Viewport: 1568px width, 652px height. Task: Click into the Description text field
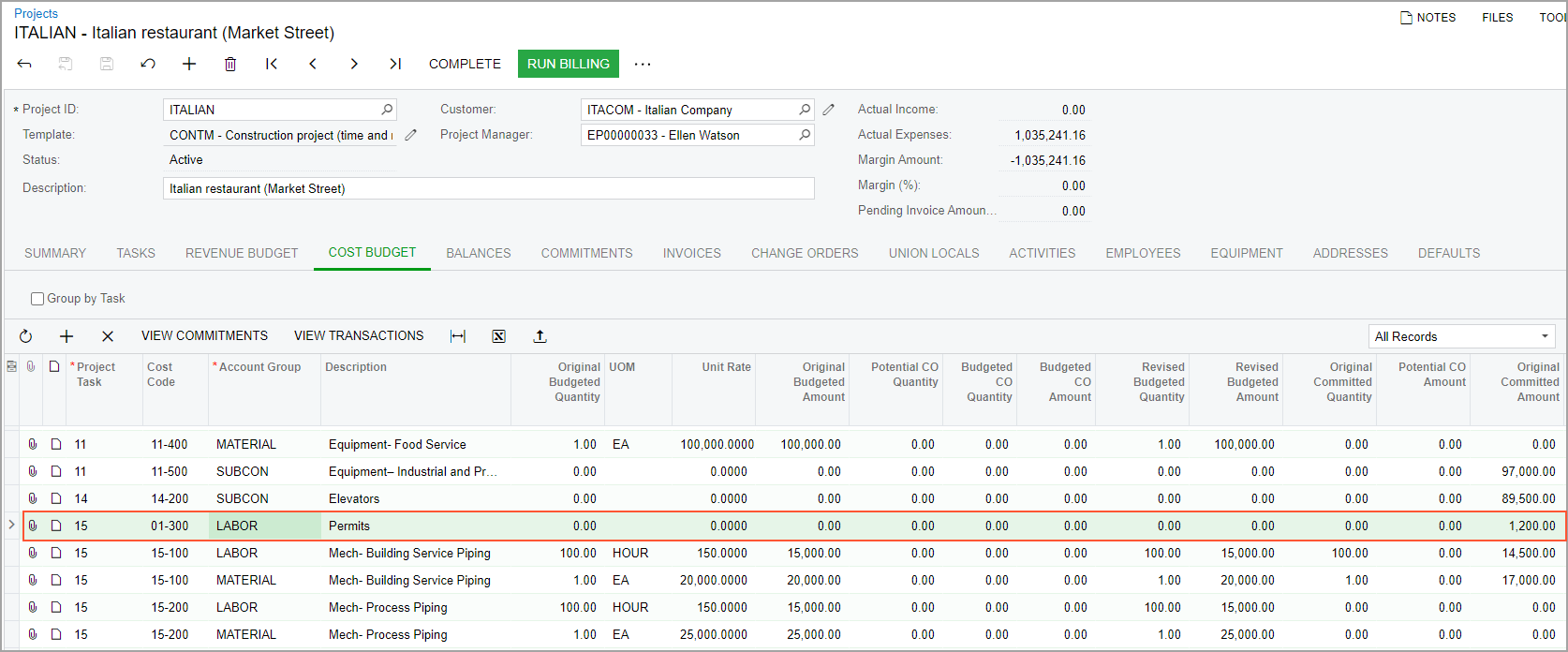click(487, 188)
